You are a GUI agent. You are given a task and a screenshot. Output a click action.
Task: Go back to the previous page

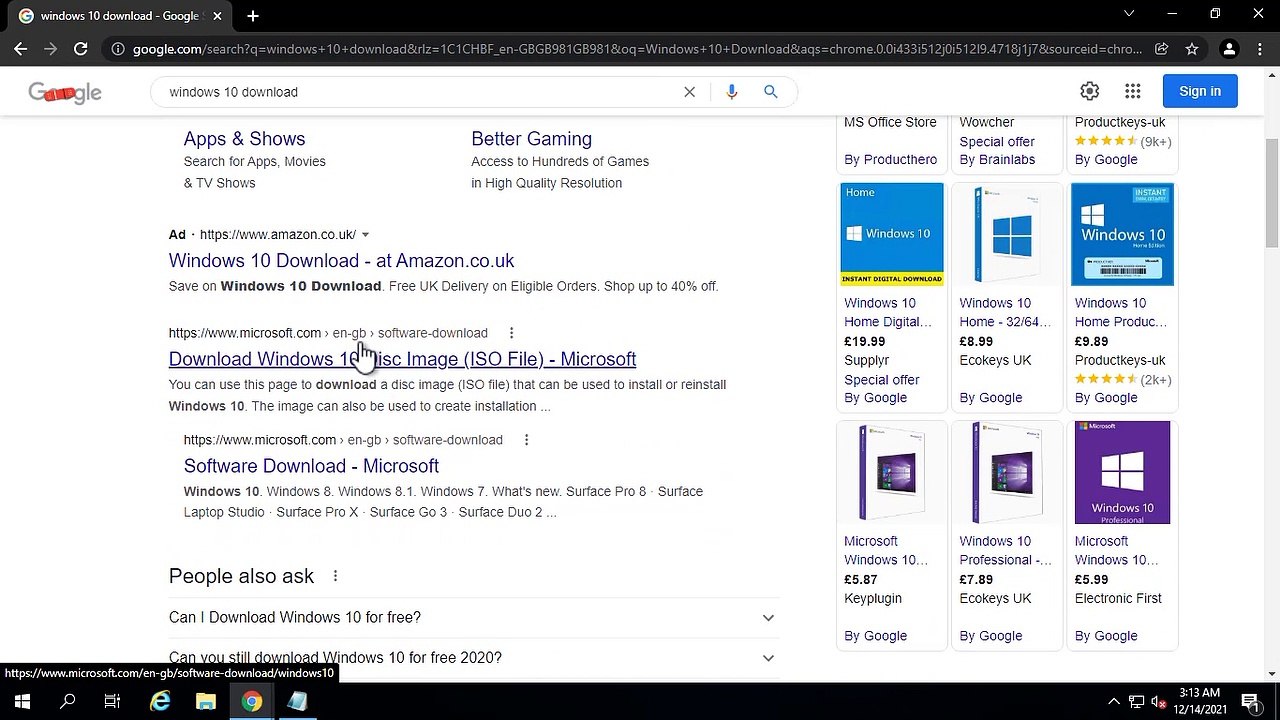click(20, 49)
